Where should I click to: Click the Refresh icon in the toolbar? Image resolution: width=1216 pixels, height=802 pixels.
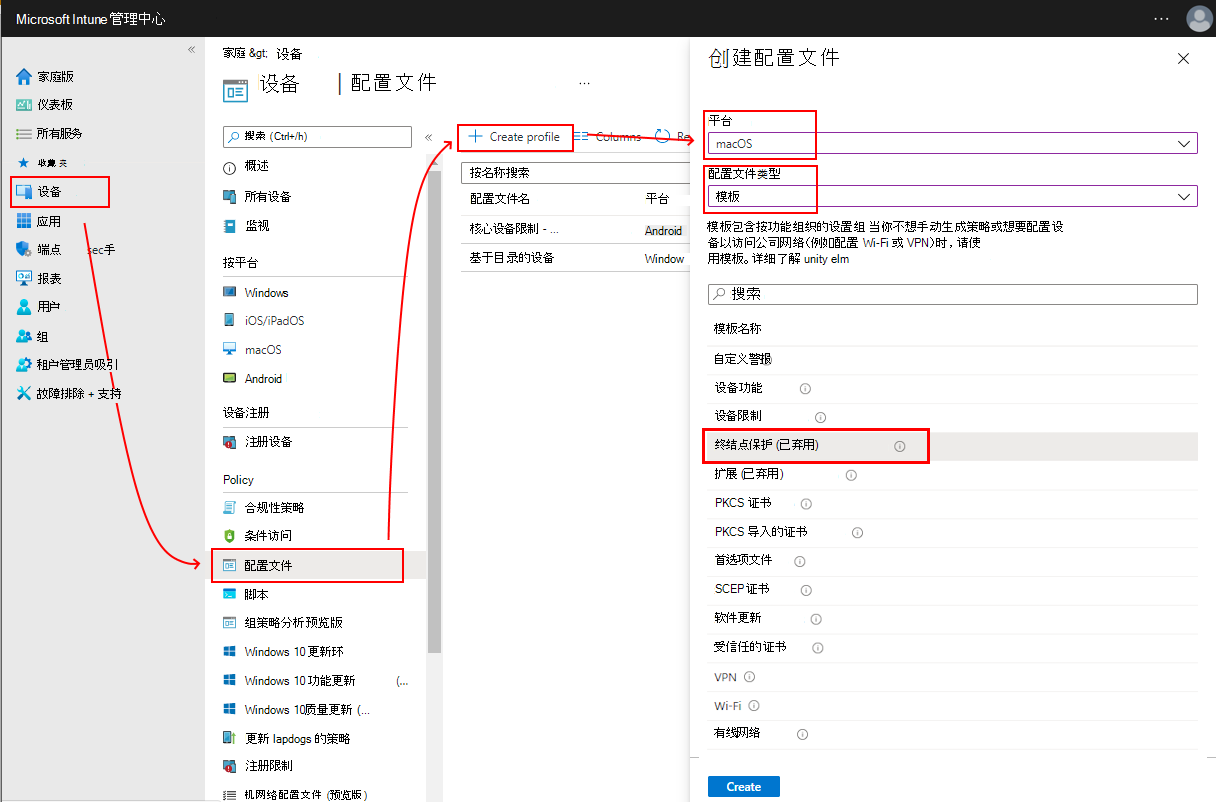[662, 137]
